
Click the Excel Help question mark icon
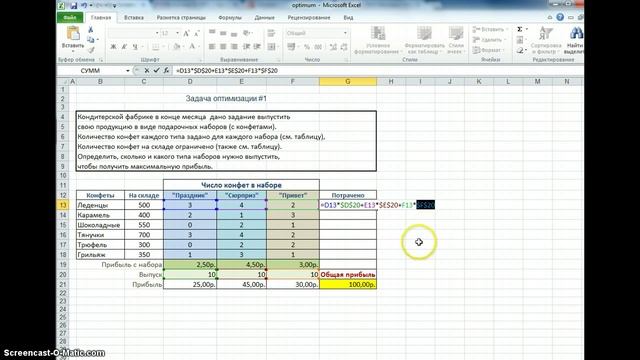coord(560,17)
